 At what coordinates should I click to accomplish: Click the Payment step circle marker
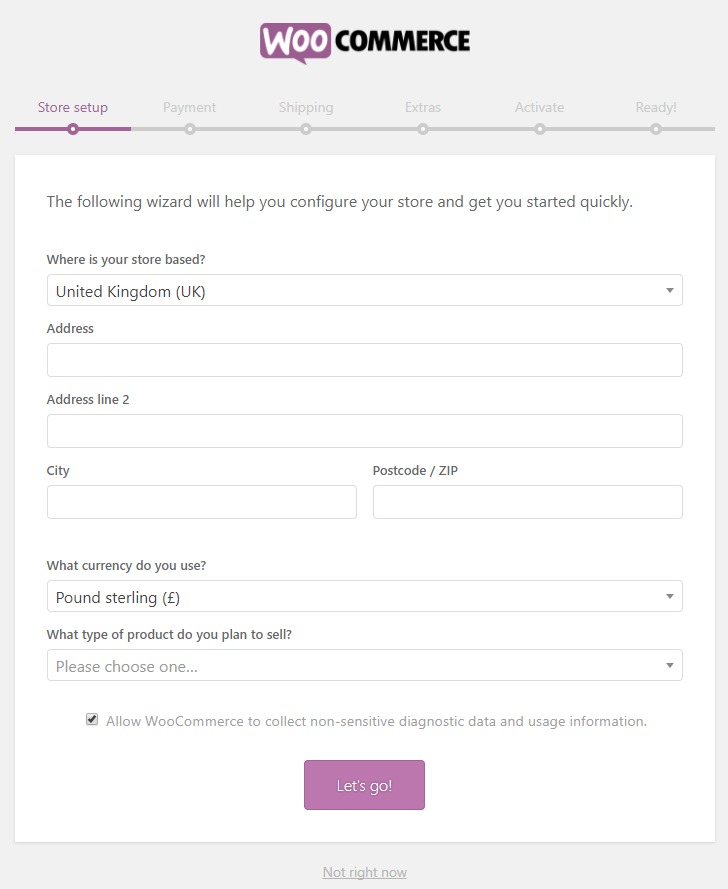[x=190, y=129]
